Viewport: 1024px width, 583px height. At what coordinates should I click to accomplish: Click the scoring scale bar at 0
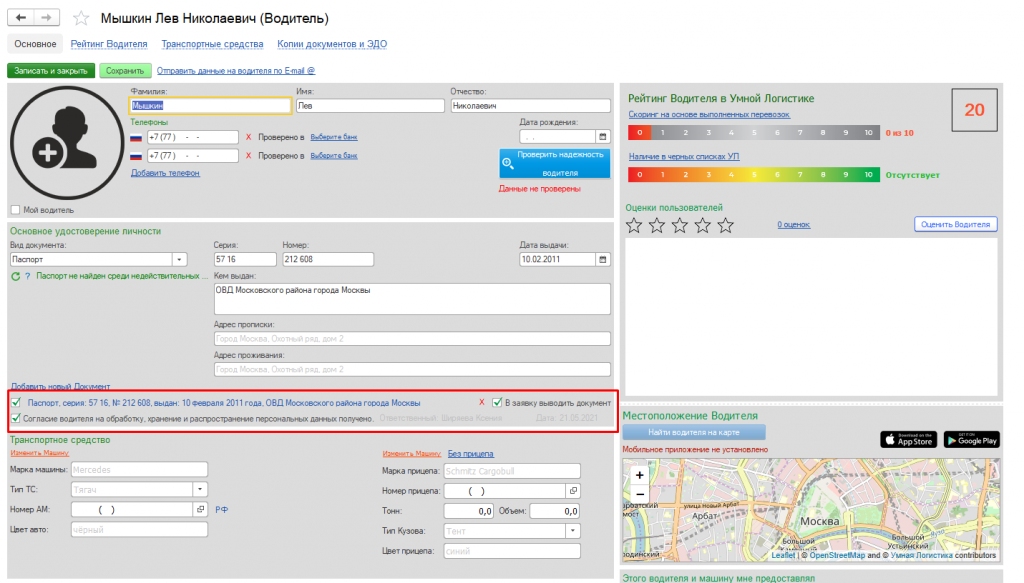pyautogui.click(x=639, y=133)
